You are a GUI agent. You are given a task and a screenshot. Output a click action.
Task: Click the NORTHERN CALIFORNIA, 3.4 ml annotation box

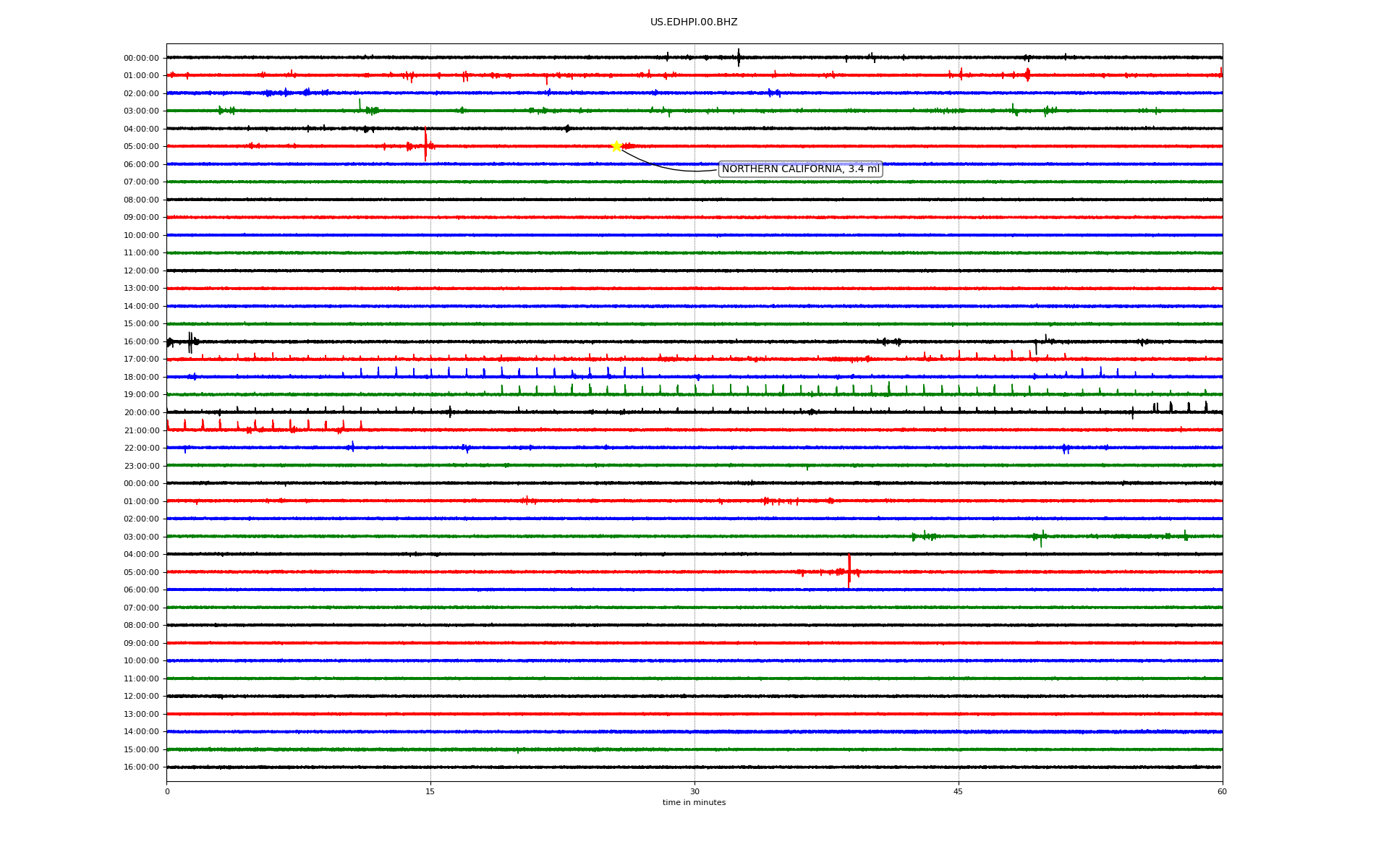800,169
